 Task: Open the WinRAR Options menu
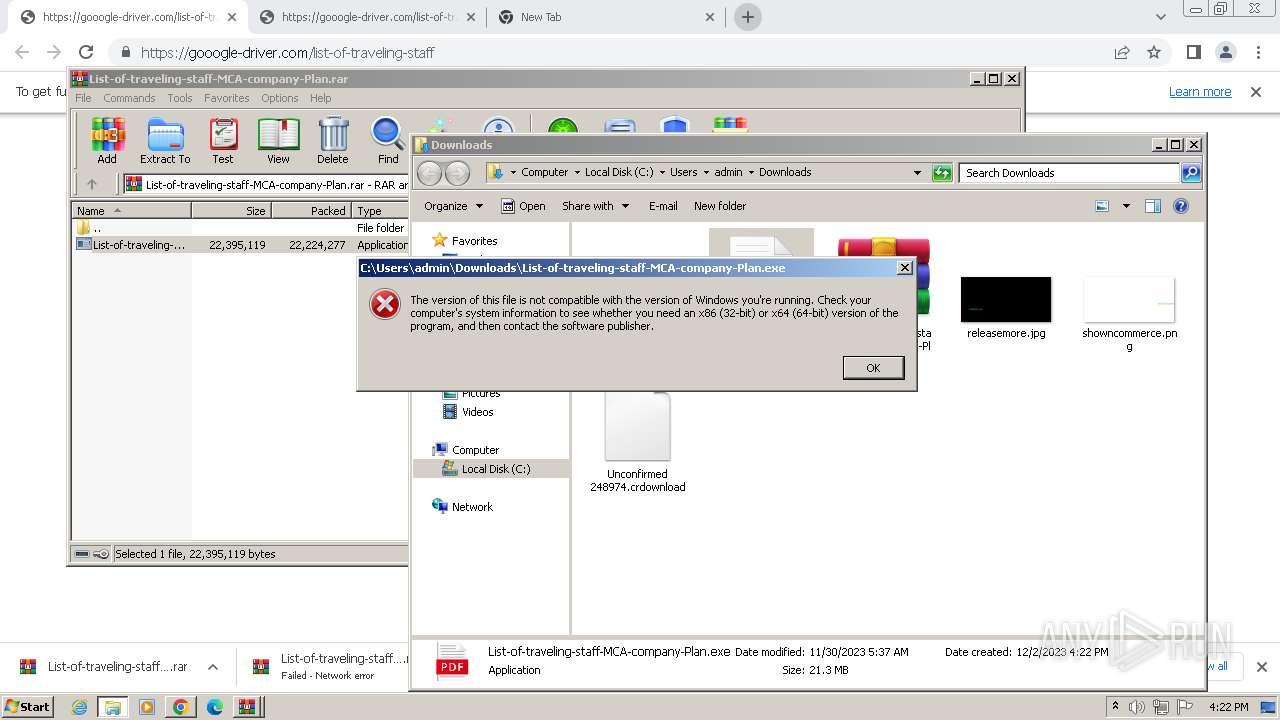[x=280, y=98]
